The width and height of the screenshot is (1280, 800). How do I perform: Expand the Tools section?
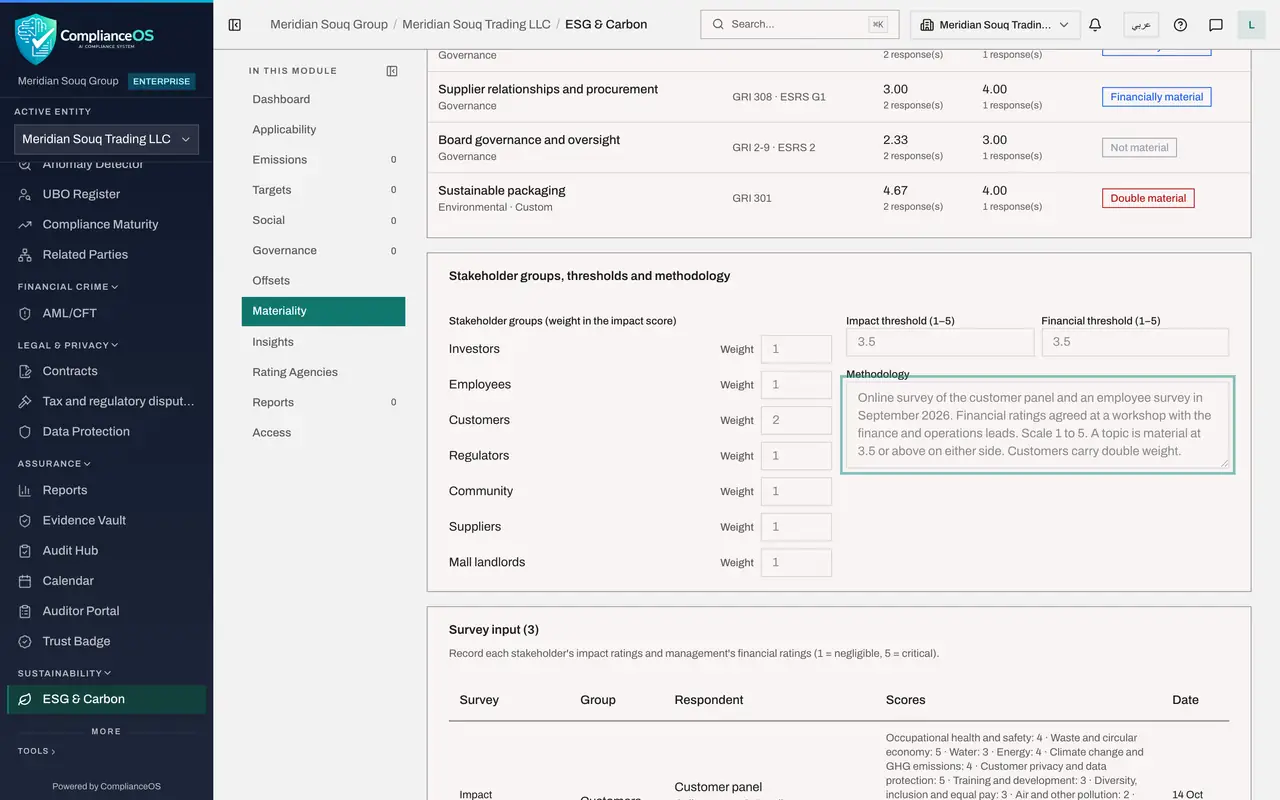36,751
